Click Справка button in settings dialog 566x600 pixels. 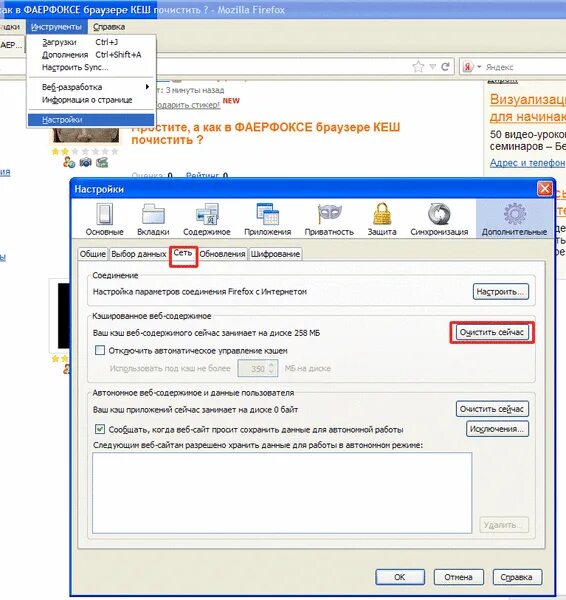pyautogui.click(x=517, y=577)
